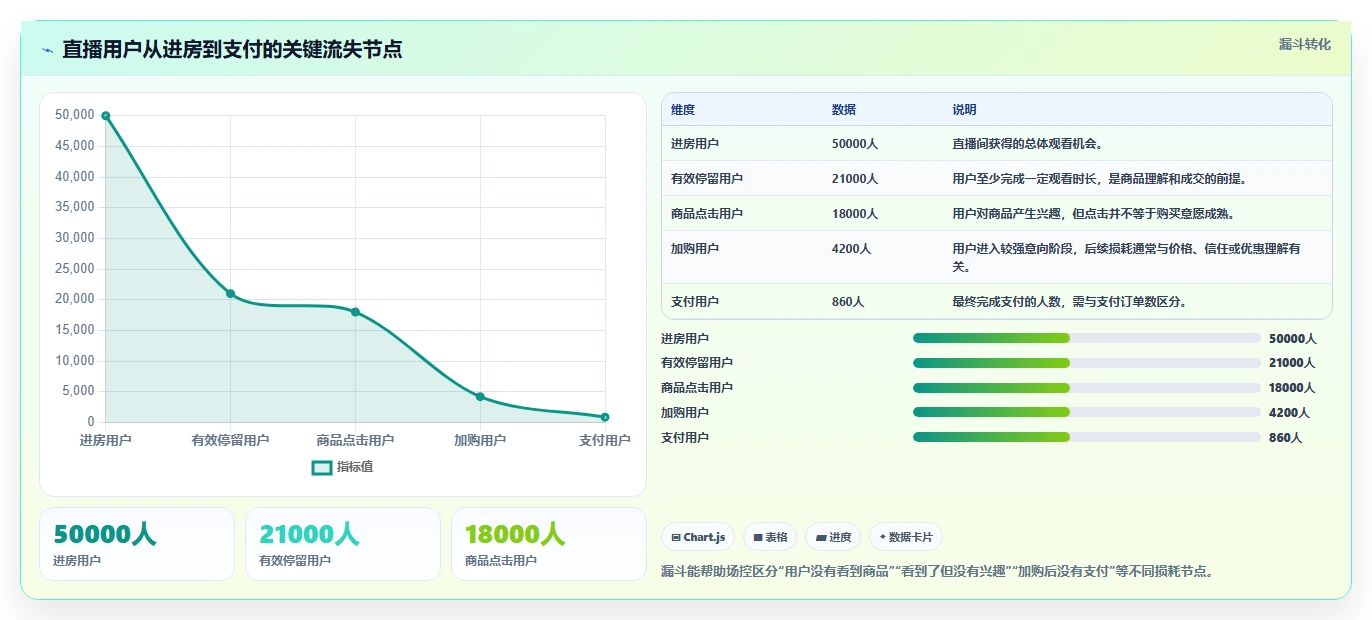Click the 商品点击用户 progress bar
This screenshot has height=620, width=1372.
coord(1087,388)
